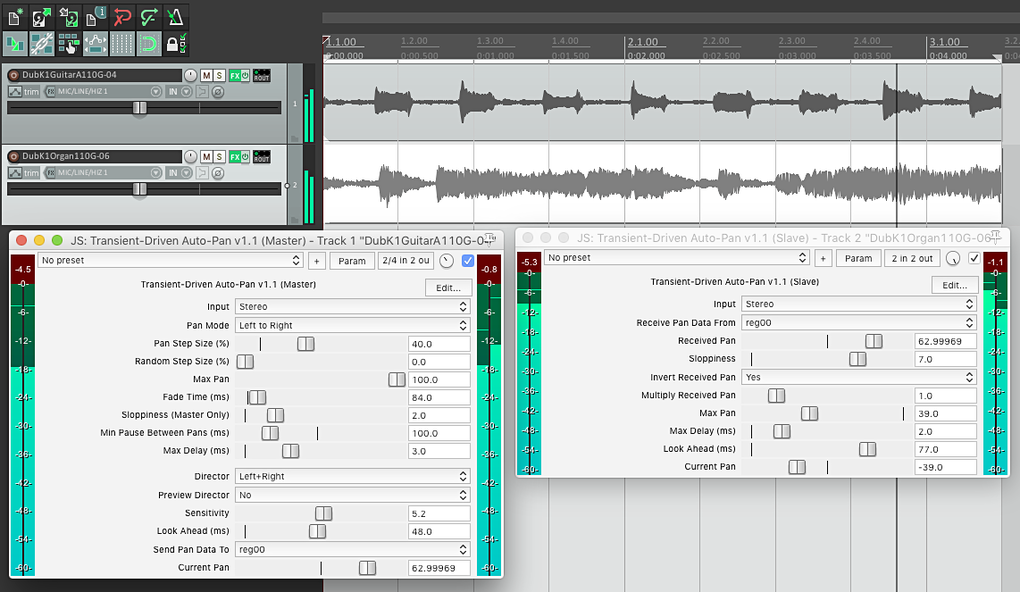Open Send Pan Data To dropdown
The image size is (1020, 592).
353,550
